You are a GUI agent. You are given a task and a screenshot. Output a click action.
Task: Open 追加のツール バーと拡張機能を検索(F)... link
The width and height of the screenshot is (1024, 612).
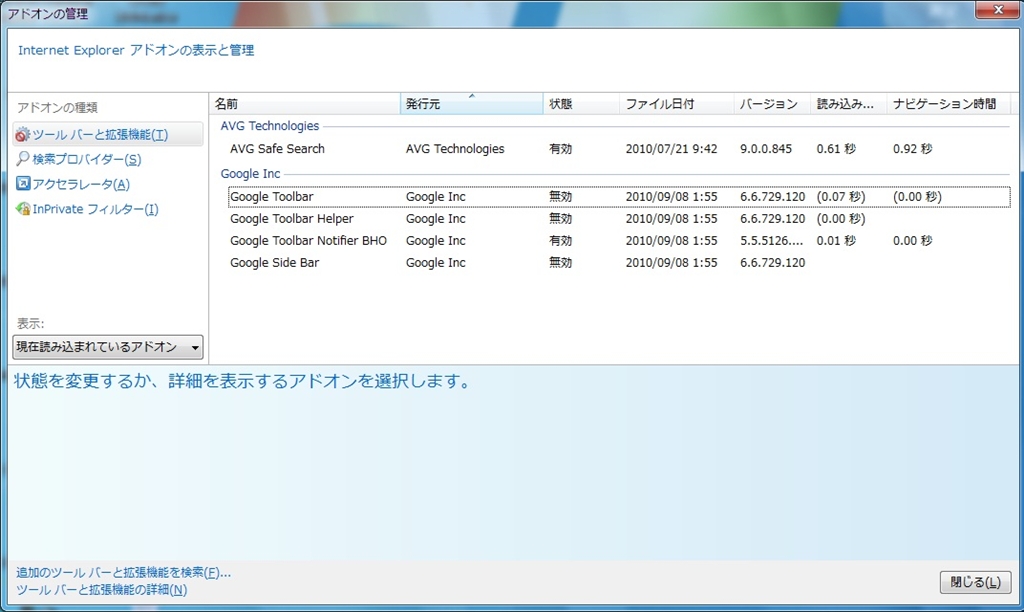click(123, 573)
